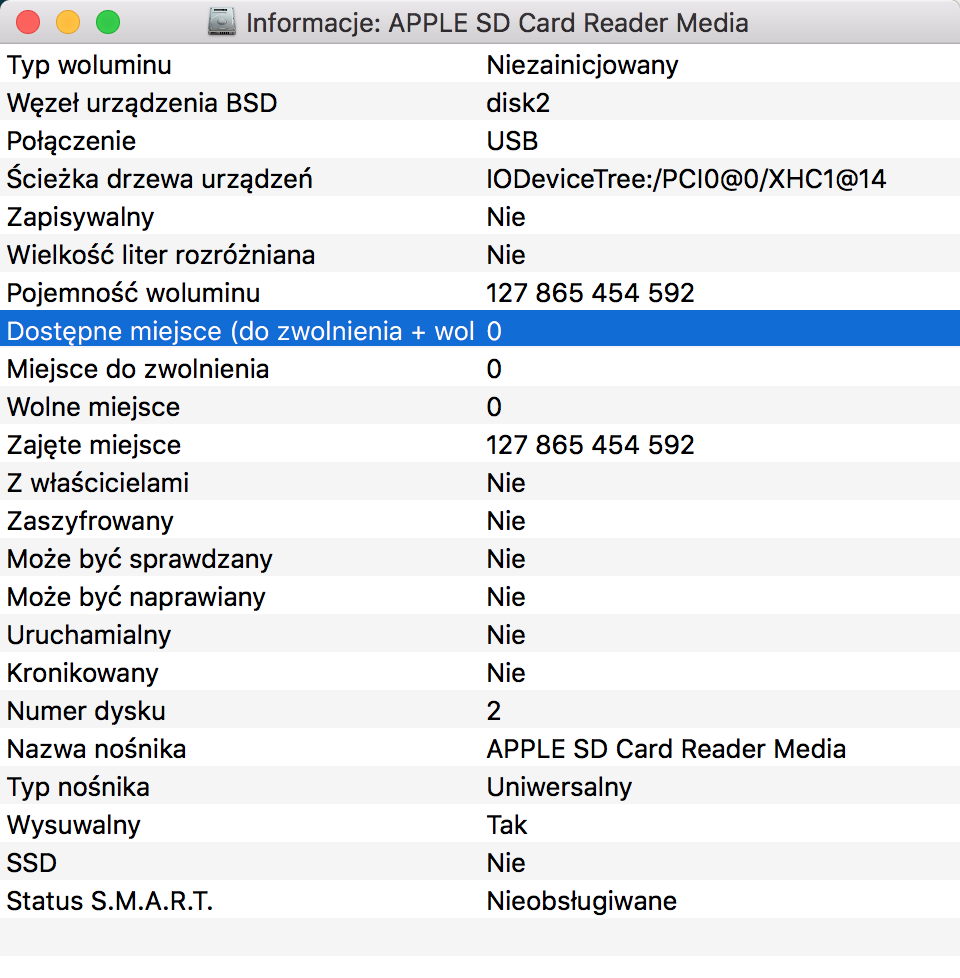Screen dimensions: 960x978
Task: Click the 'Nieobsługiwane' value
Action: click(x=581, y=901)
